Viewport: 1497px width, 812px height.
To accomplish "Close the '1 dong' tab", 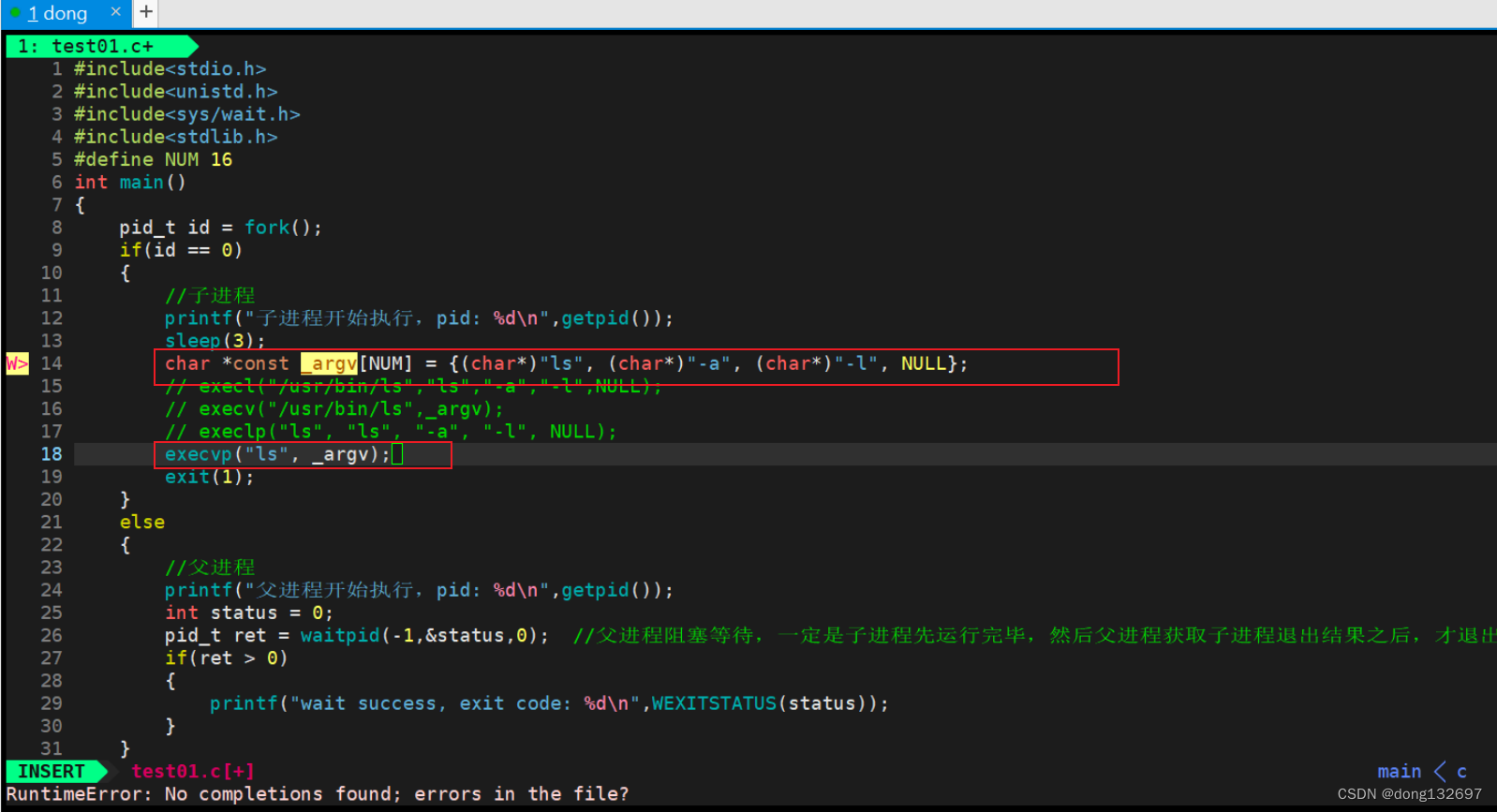I will pyautogui.click(x=116, y=12).
